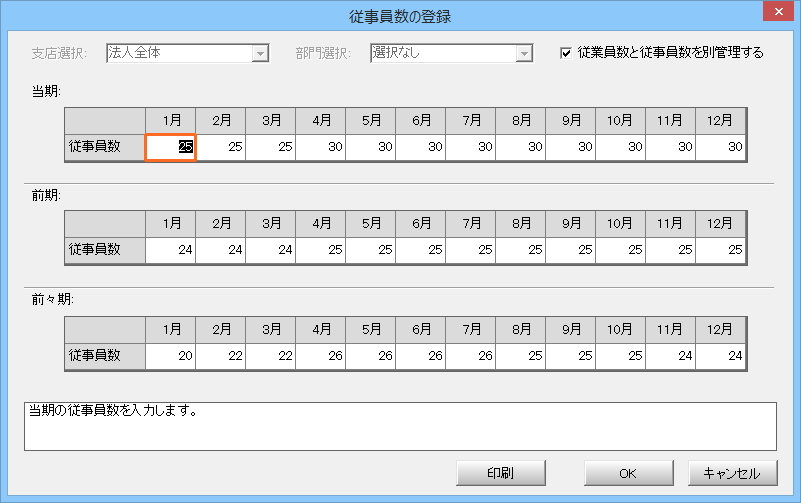Click the 当期の従事員数を入力します description box
The height and width of the screenshot is (503, 801).
click(x=400, y=426)
